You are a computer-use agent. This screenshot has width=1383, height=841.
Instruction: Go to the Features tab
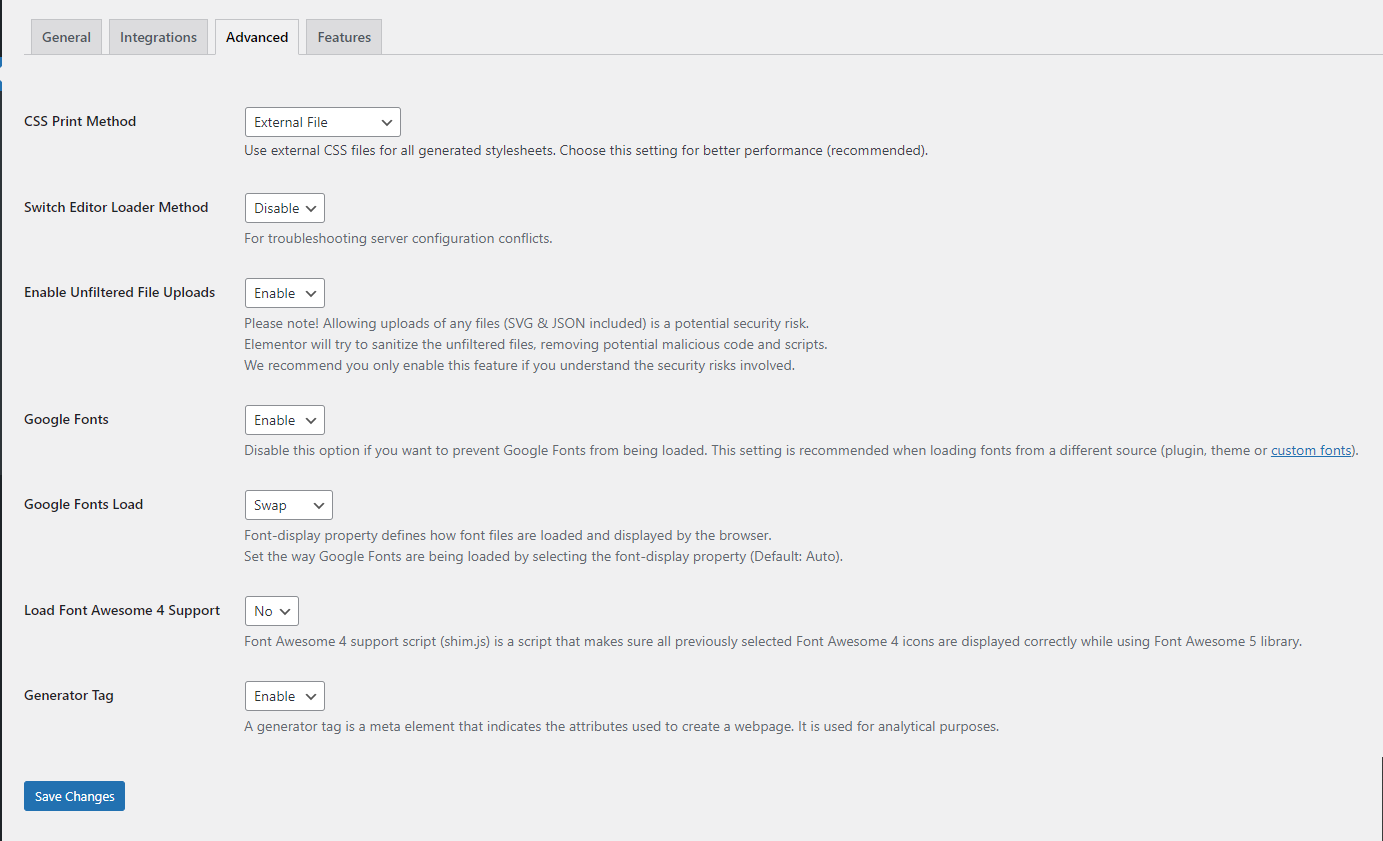[x=344, y=37]
